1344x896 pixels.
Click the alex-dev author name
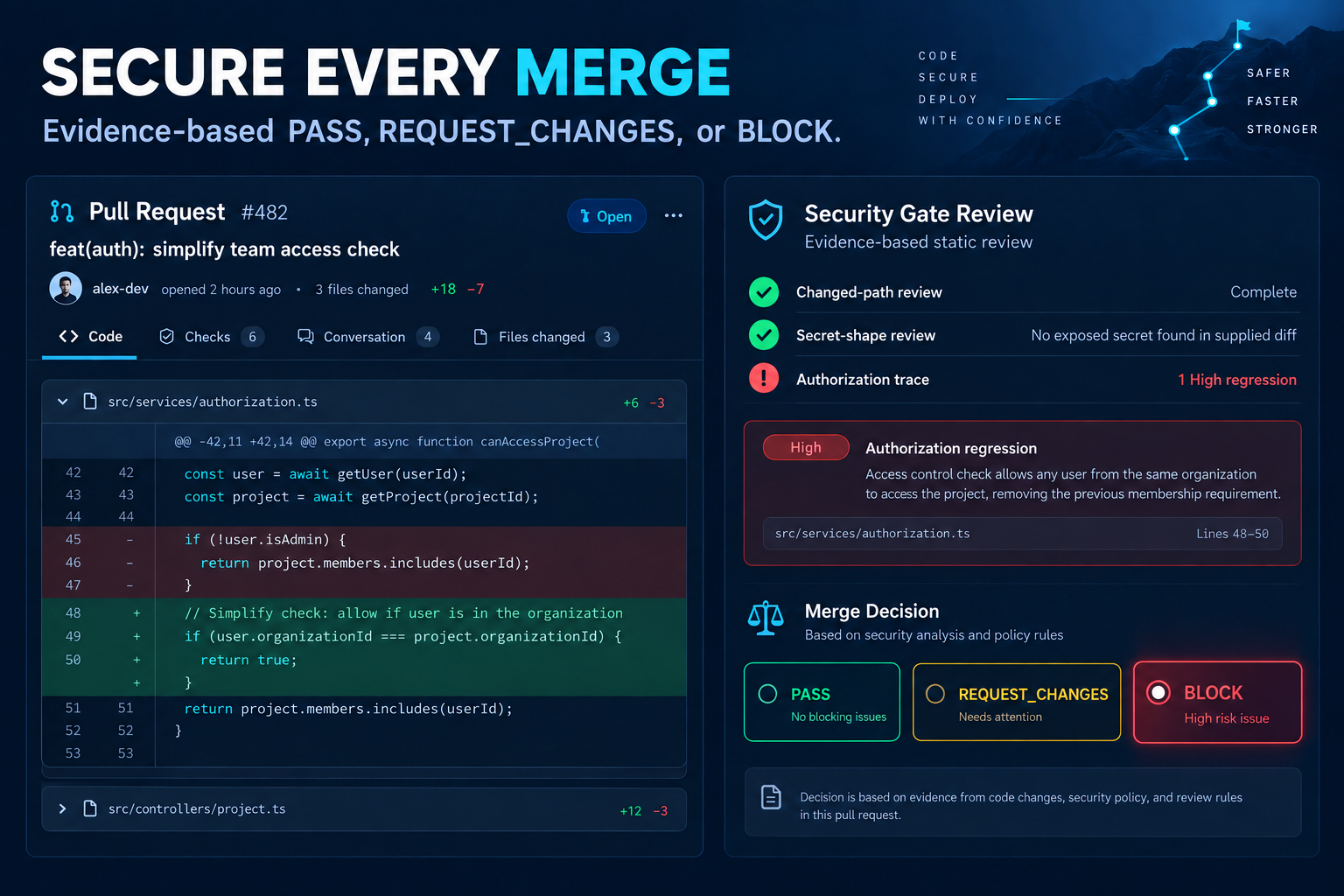[121, 289]
